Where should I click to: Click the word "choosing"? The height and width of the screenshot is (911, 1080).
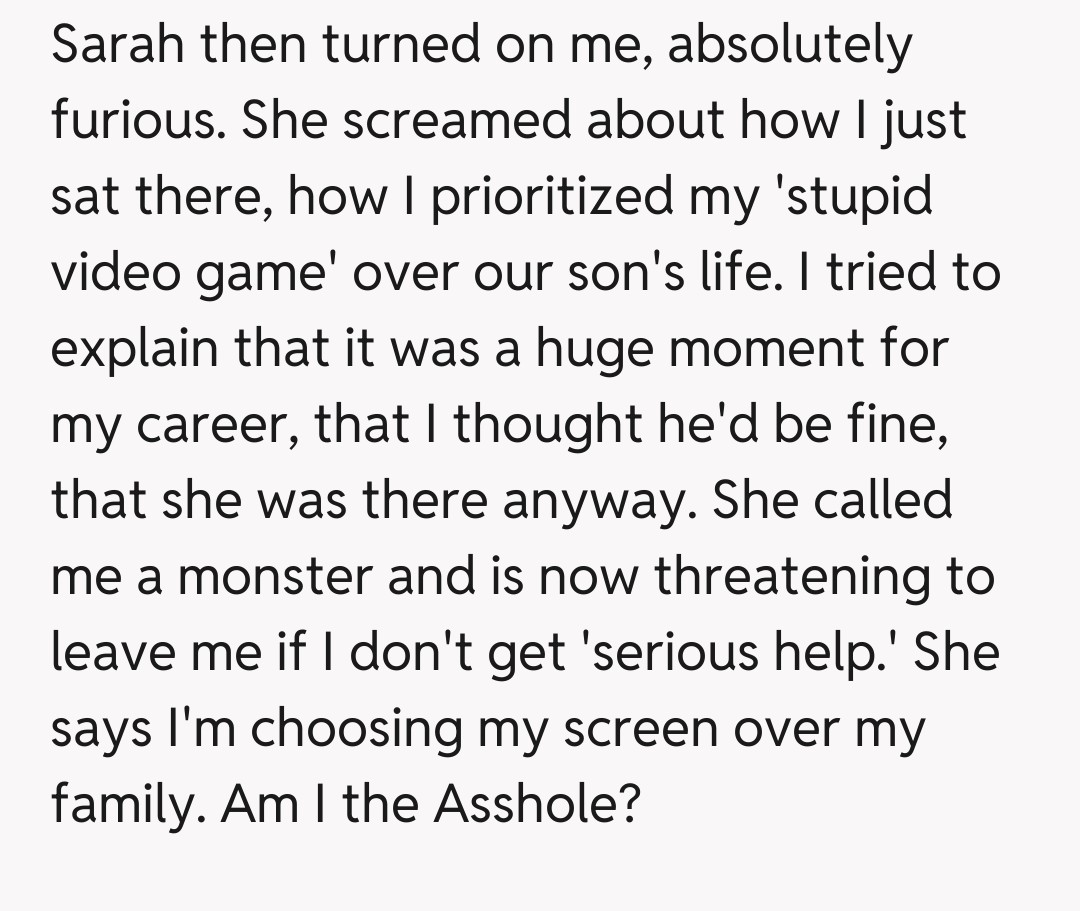pos(357,728)
